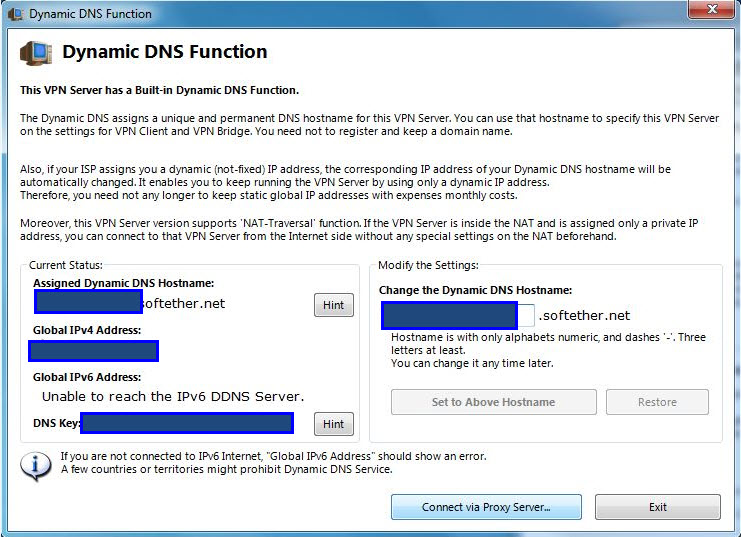The width and height of the screenshot is (741, 537).
Task: Click the small title bar application icon
Action: pos(15,14)
